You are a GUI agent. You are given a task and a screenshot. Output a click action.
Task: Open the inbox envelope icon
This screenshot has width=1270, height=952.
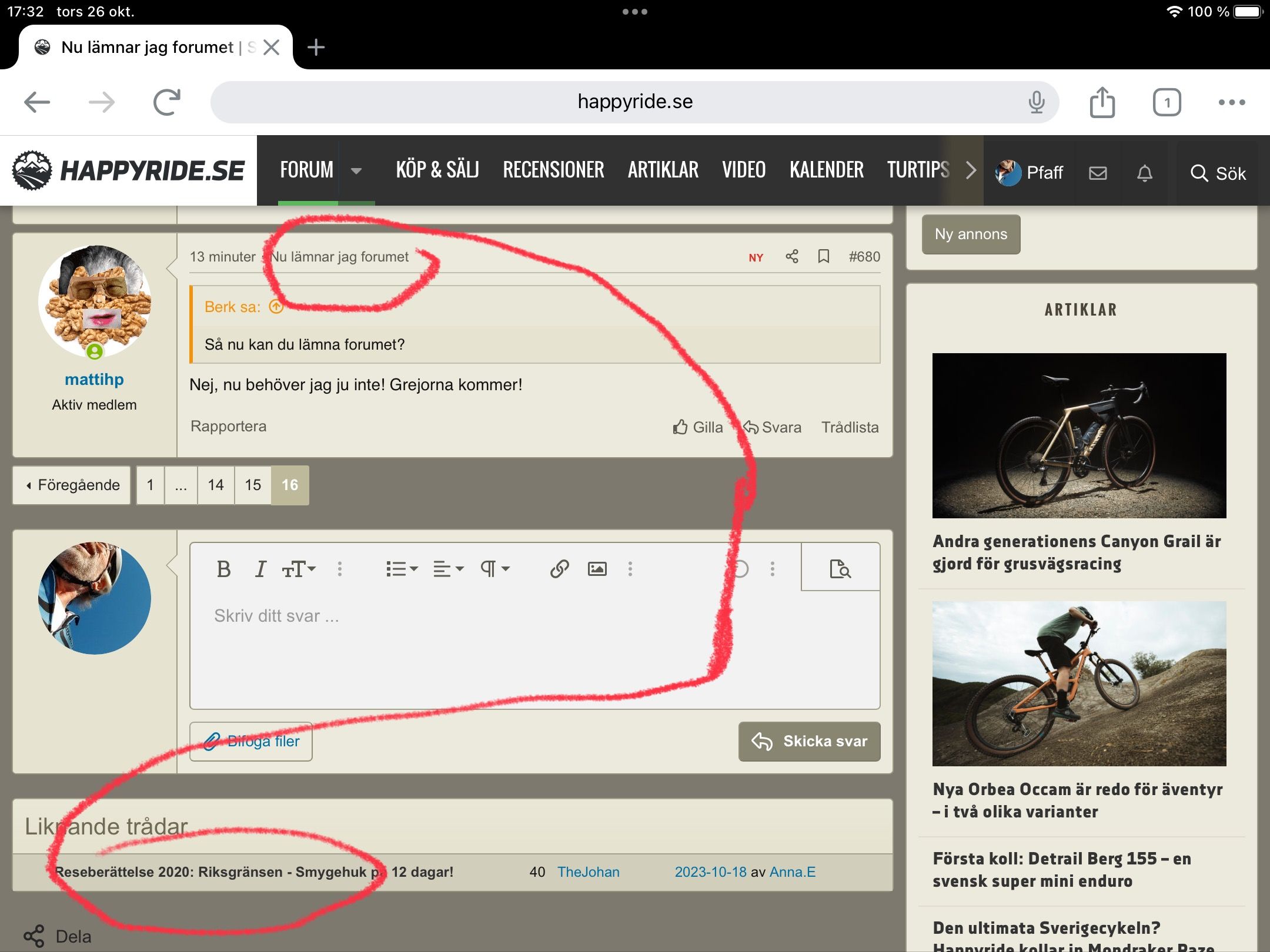click(1098, 173)
